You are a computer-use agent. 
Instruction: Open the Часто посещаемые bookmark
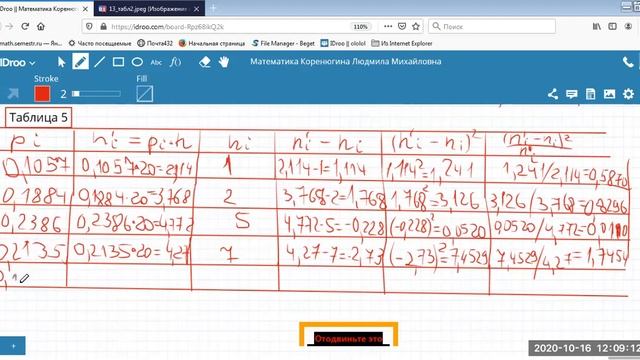(100, 43)
